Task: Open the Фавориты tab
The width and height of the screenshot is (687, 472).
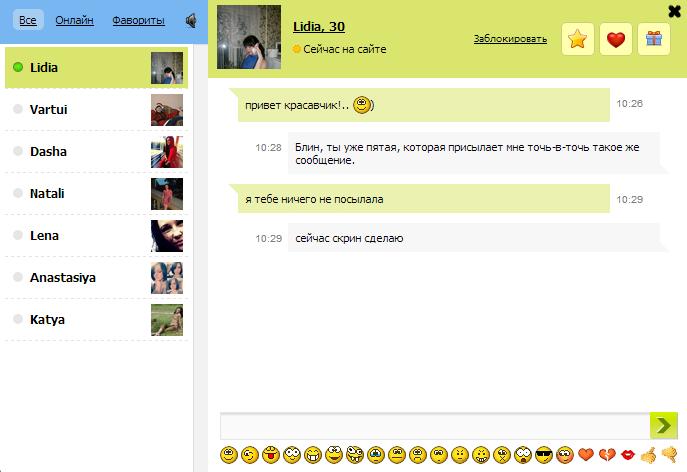Action: tap(138, 20)
